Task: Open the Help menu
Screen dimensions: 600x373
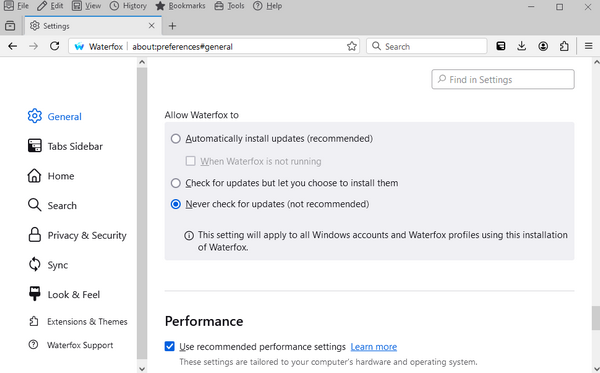Action: pyautogui.click(x=267, y=6)
